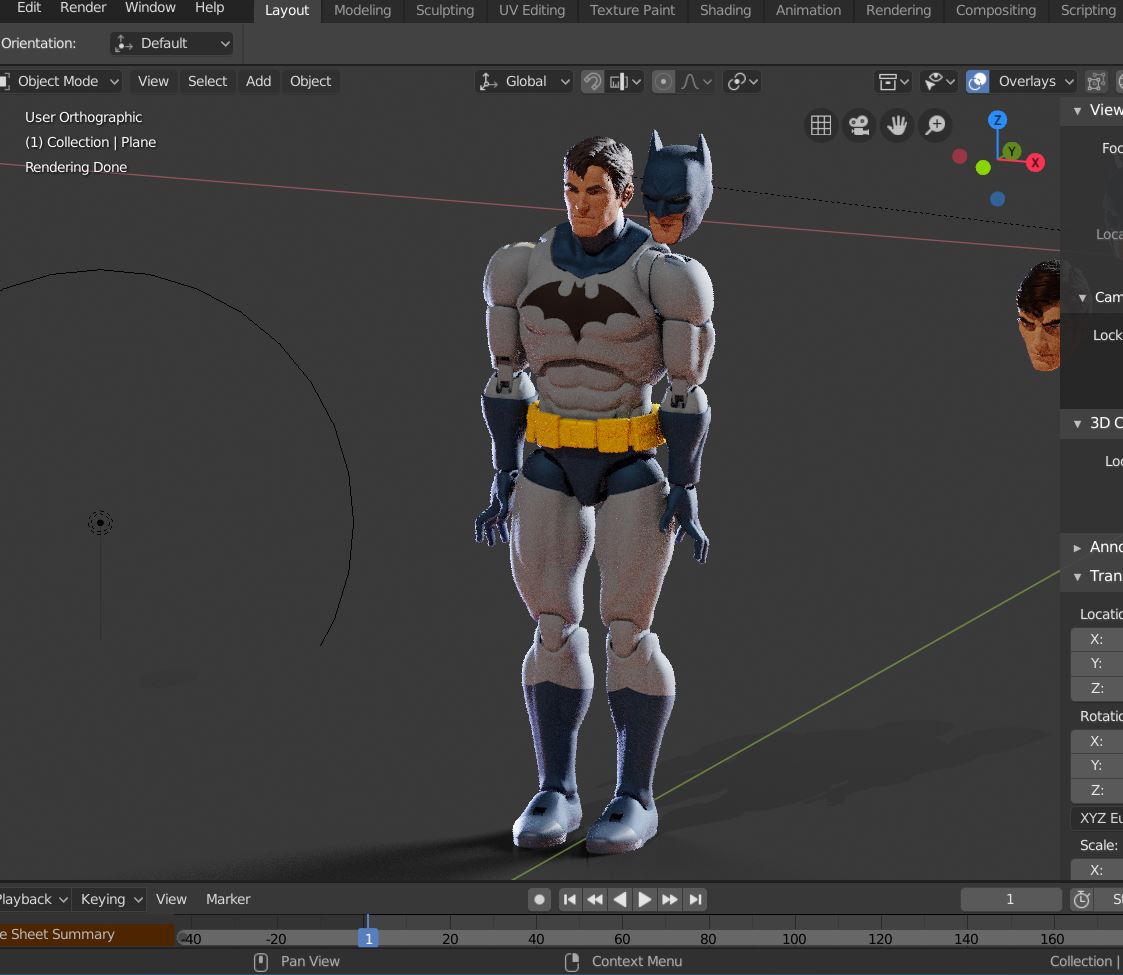Open the Global transform orientation dropdown

pos(524,82)
